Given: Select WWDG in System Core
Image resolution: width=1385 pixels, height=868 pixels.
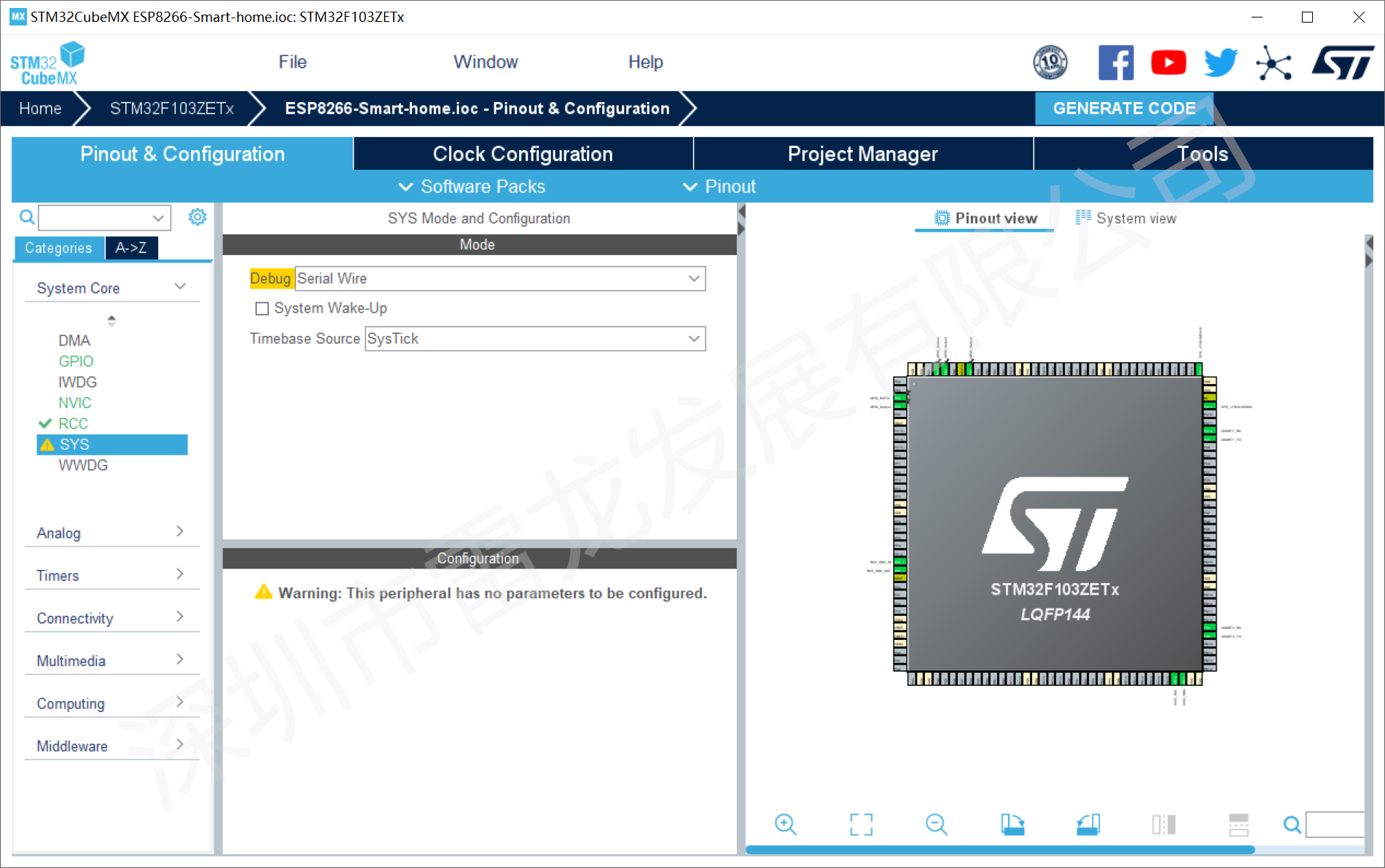Looking at the screenshot, I should (x=83, y=465).
